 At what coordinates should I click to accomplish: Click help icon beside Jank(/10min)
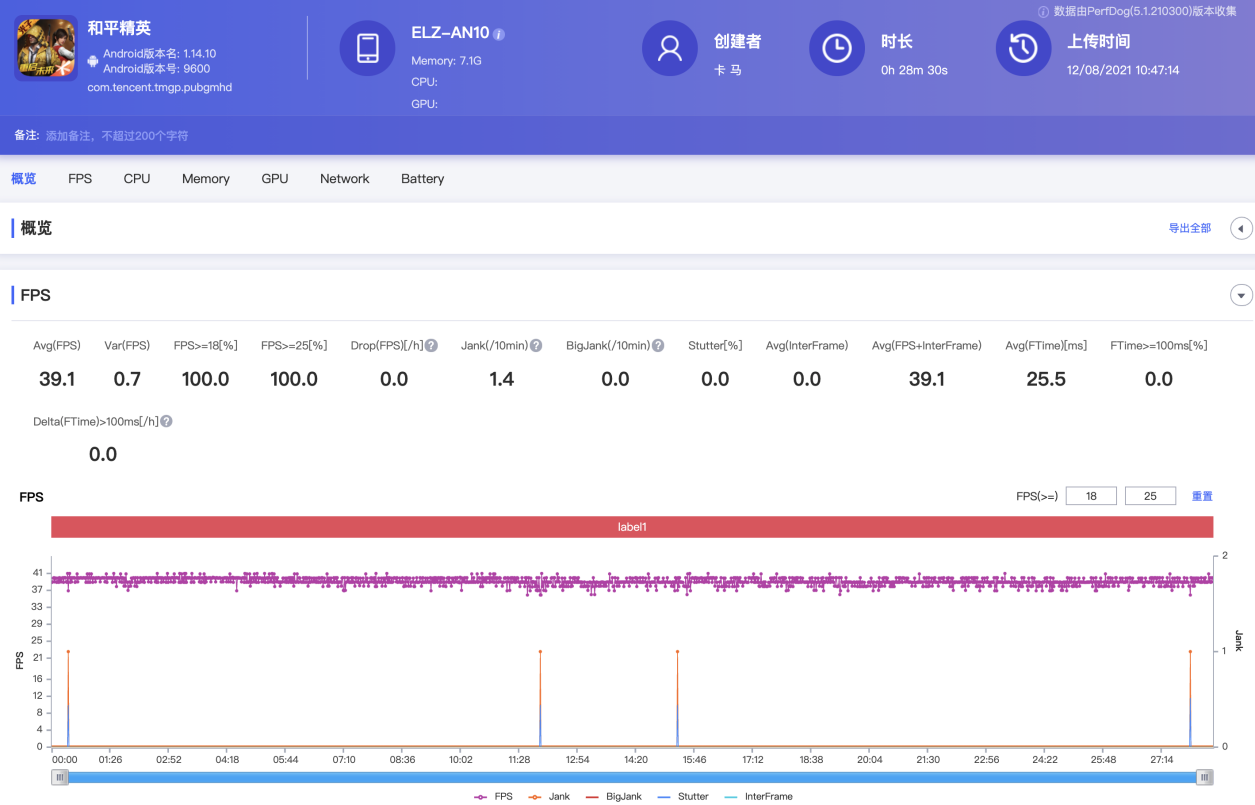pos(536,346)
